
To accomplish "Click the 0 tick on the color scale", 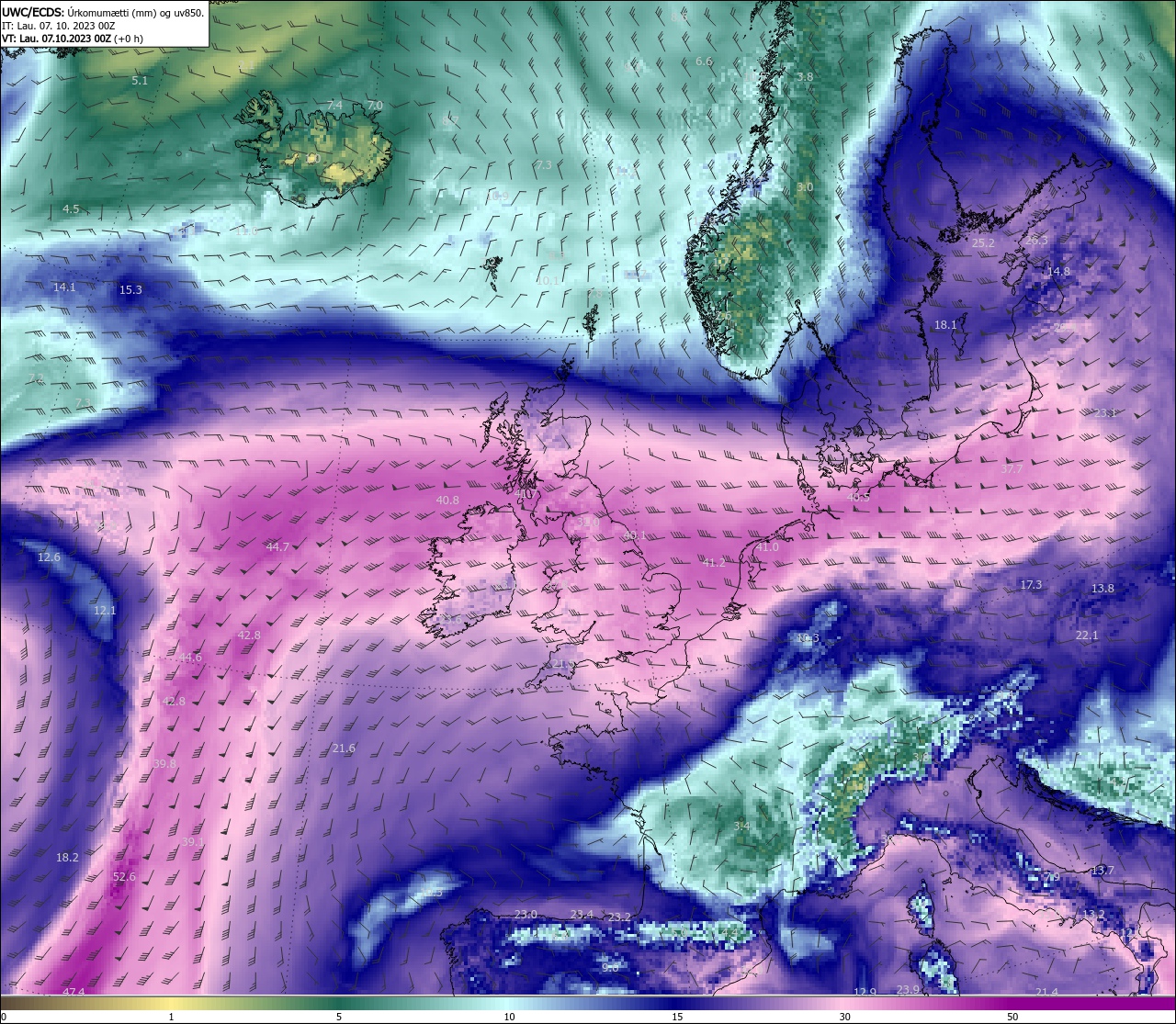I will pyautogui.click(x=3, y=1017).
